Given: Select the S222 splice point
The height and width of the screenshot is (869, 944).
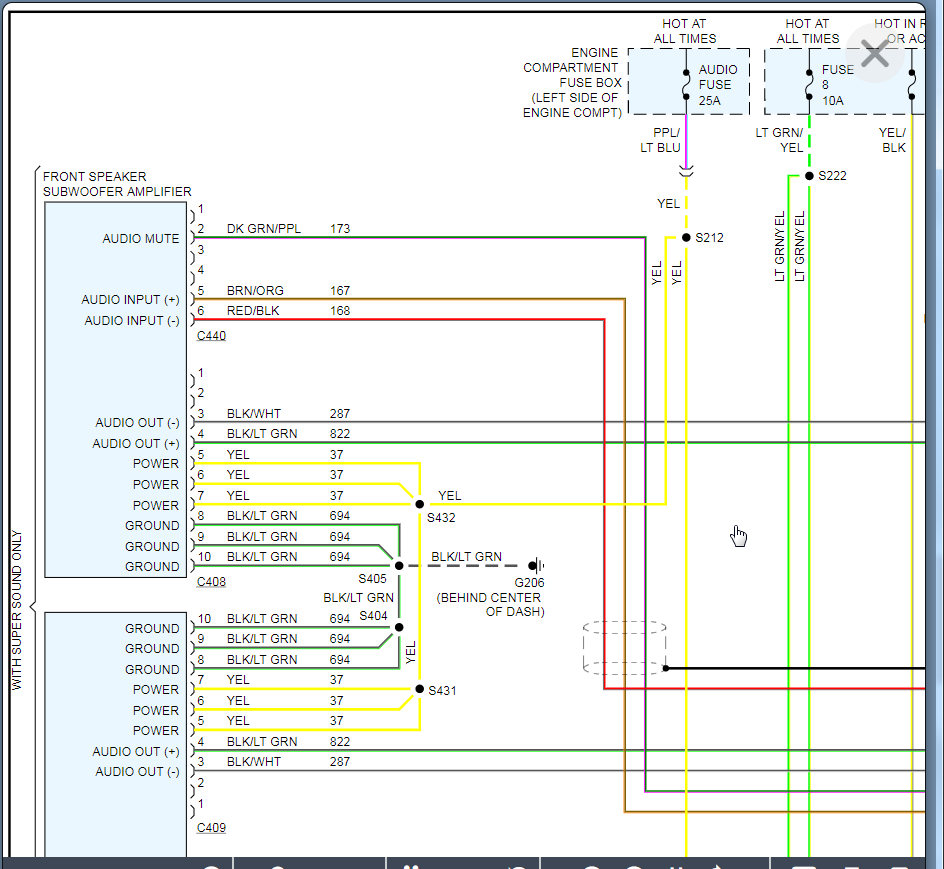Looking at the screenshot, I should coord(809,176).
